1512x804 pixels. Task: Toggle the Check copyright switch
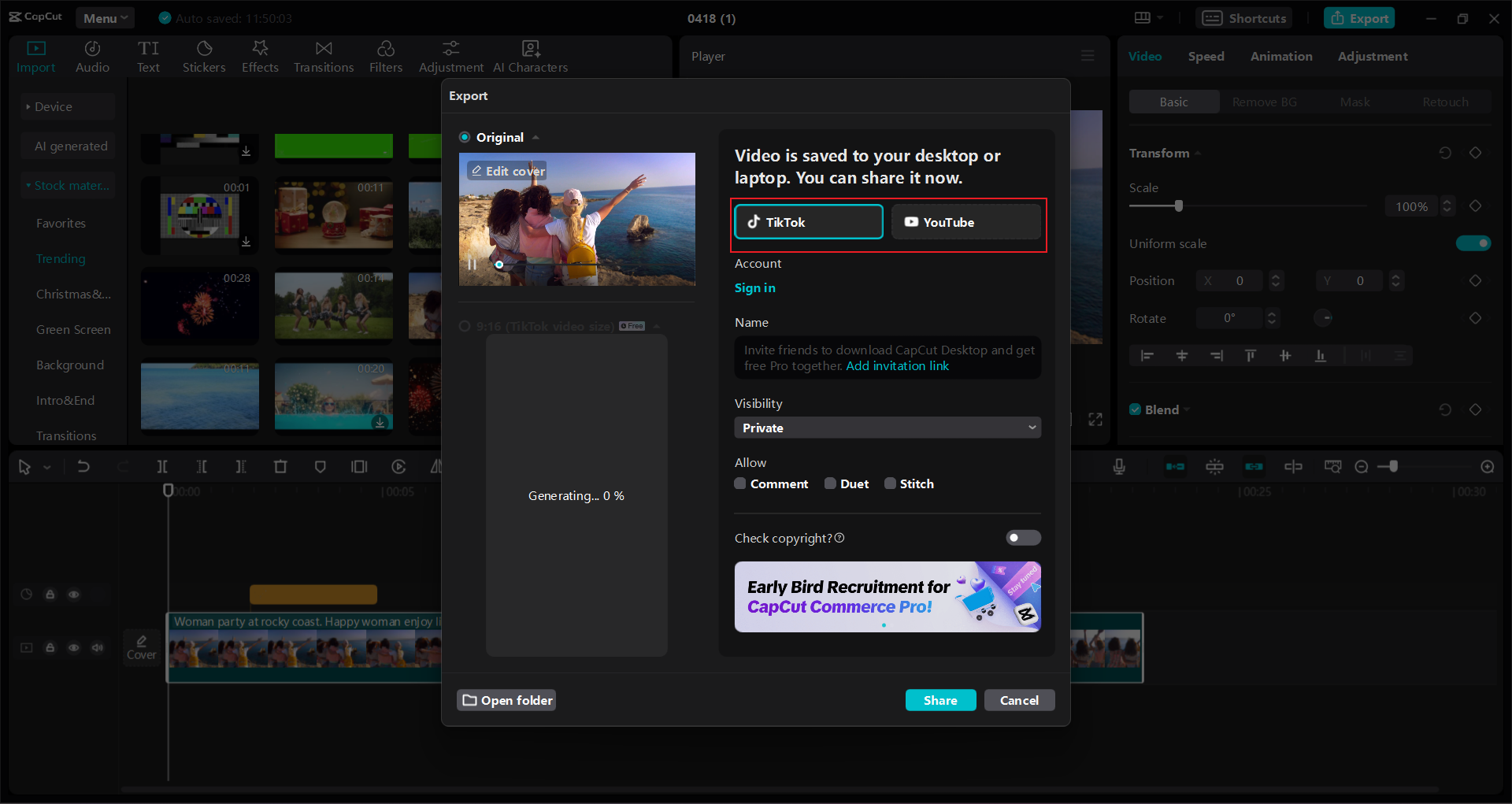pyautogui.click(x=1023, y=538)
